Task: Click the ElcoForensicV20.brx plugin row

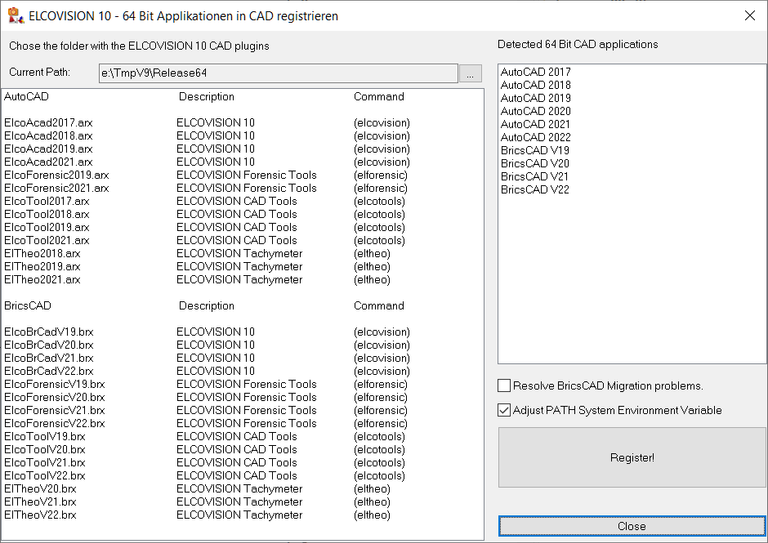Action: [54, 397]
